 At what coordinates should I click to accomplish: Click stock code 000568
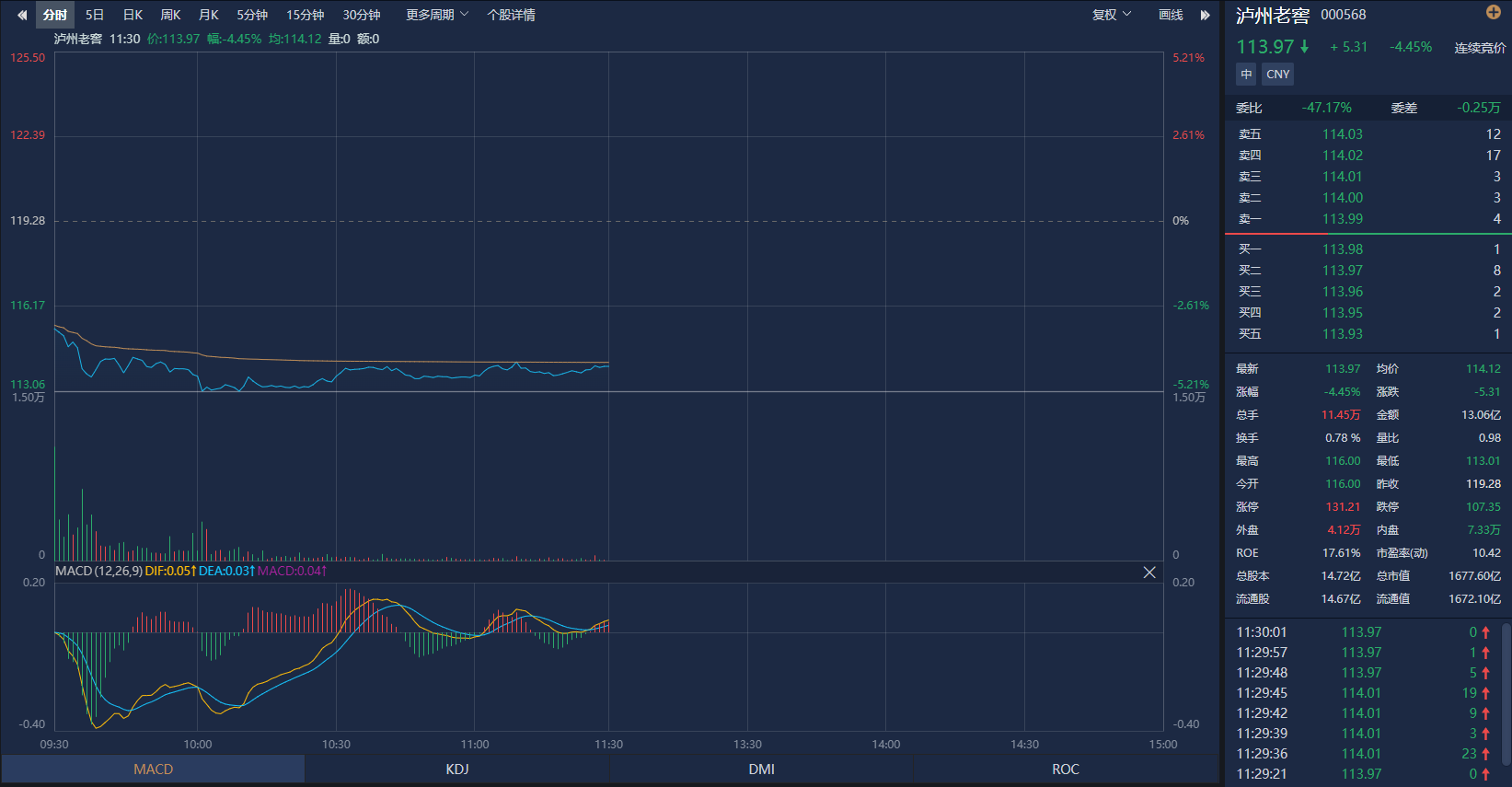1344,15
